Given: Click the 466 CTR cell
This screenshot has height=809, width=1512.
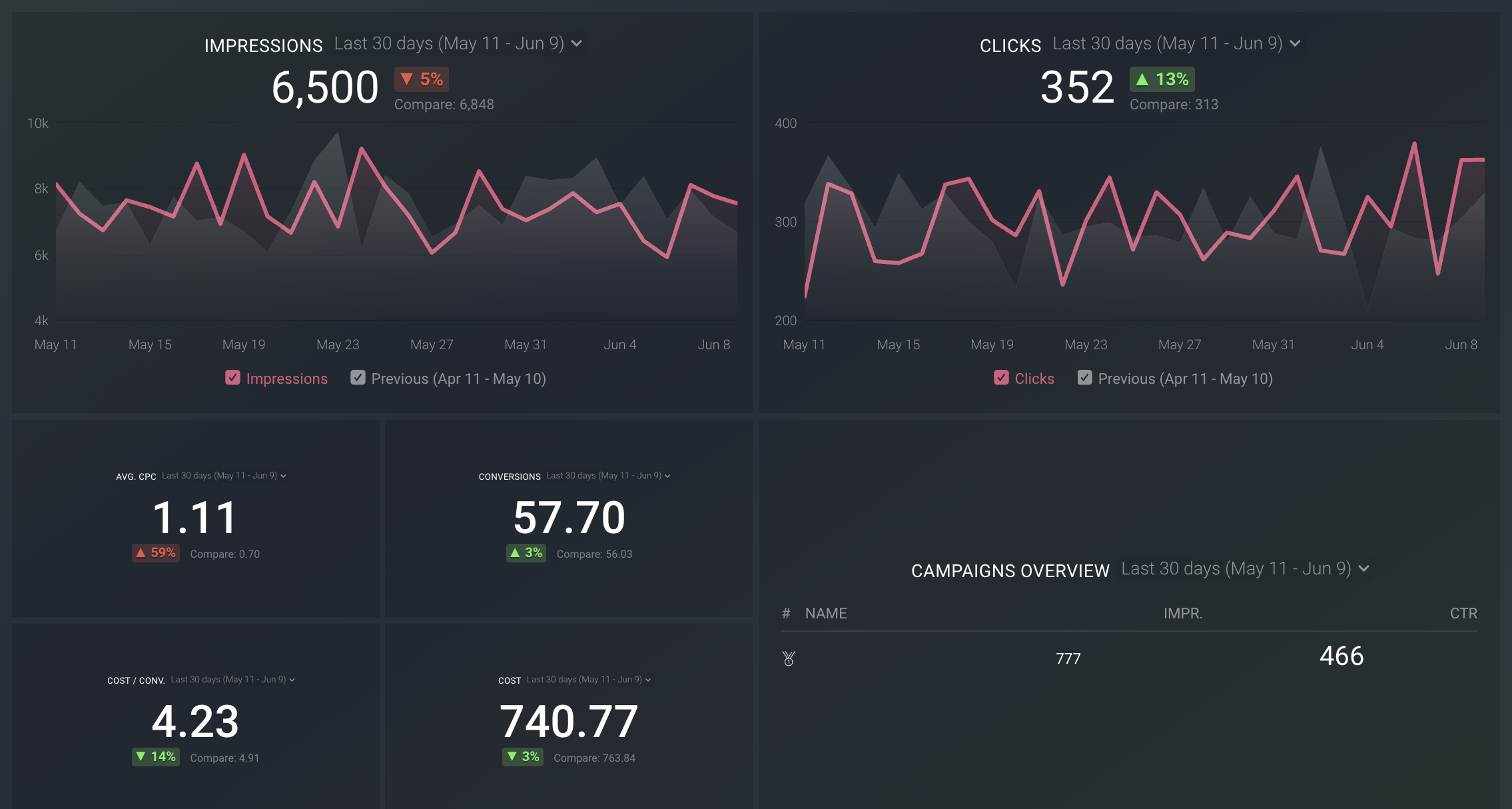Looking at the screenshot, I should [x=1341, y=656].
